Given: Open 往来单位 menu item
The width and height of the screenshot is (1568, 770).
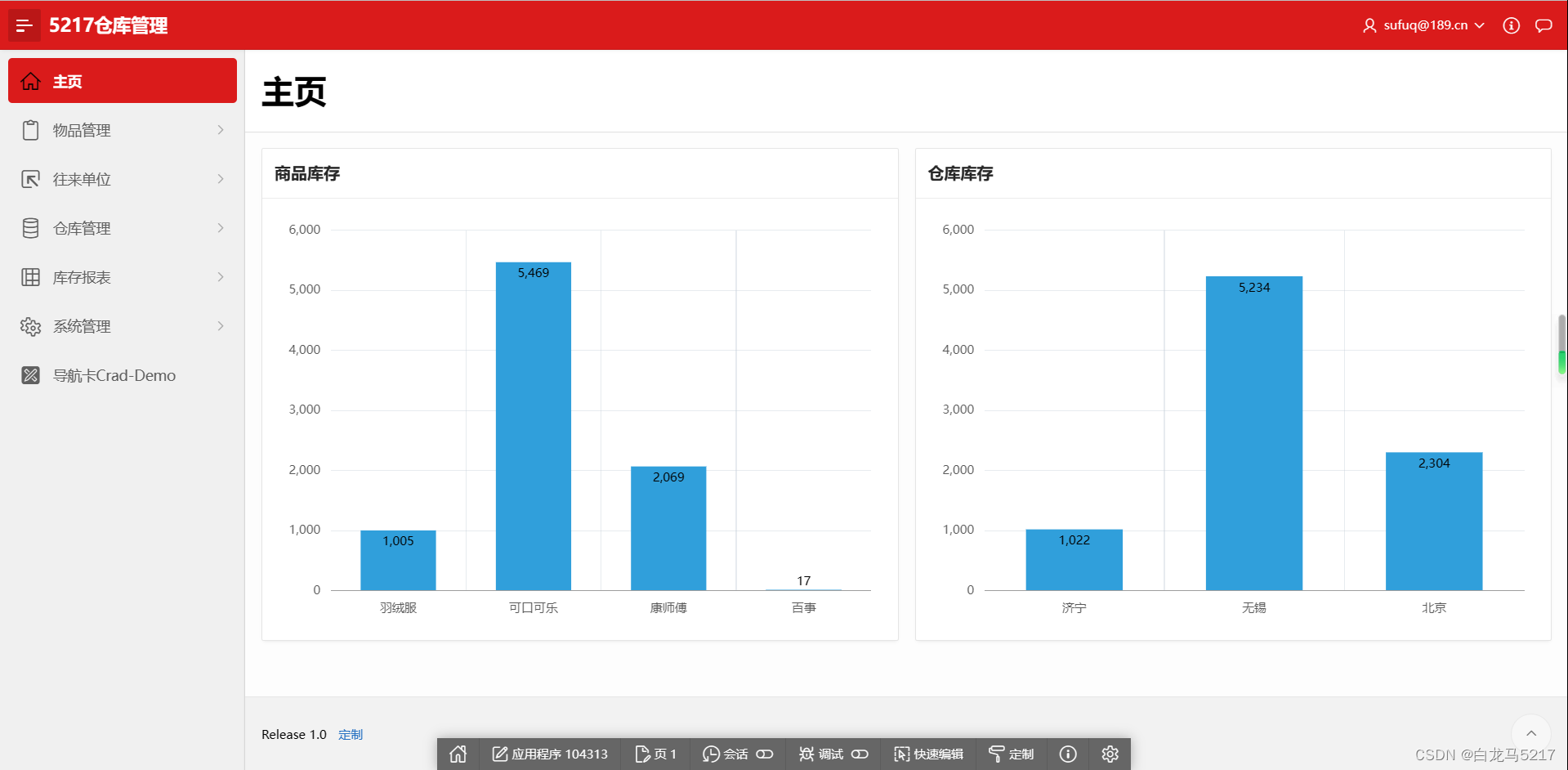Looking at the screenshot, I should (x=123, y=179).
